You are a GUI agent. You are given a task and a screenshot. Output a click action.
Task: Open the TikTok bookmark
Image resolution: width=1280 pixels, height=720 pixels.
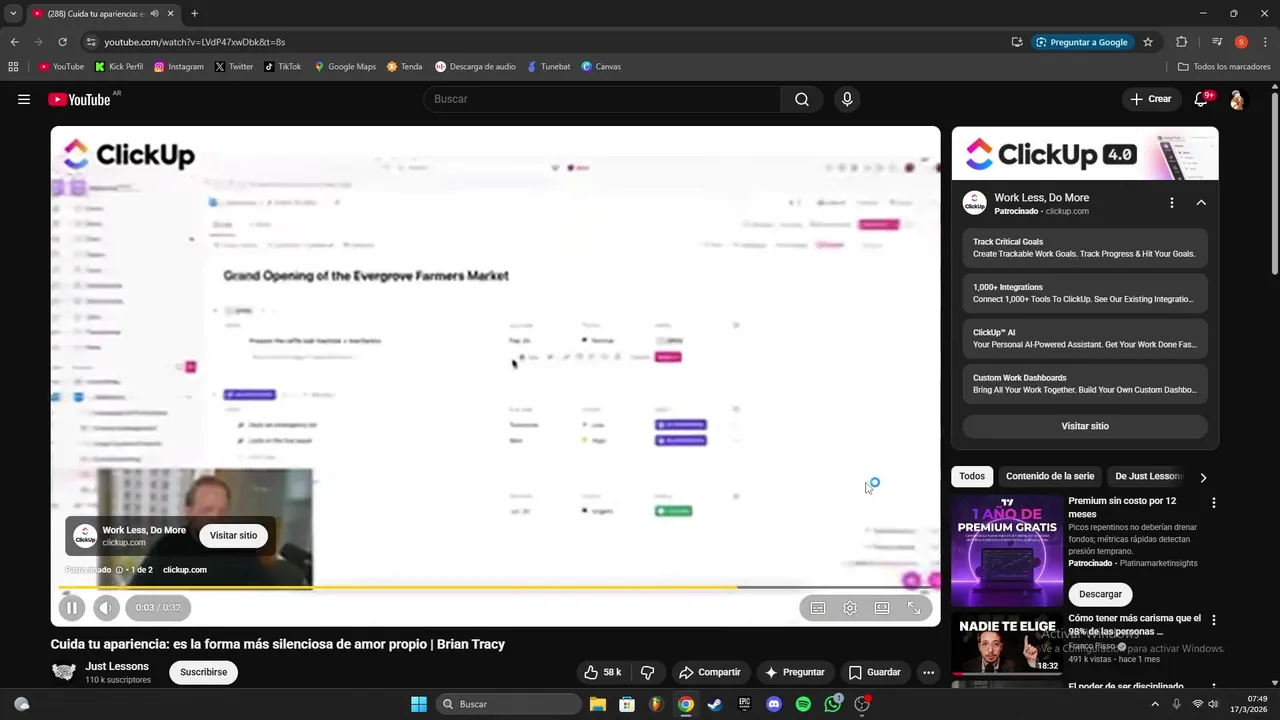click(283, 67)
